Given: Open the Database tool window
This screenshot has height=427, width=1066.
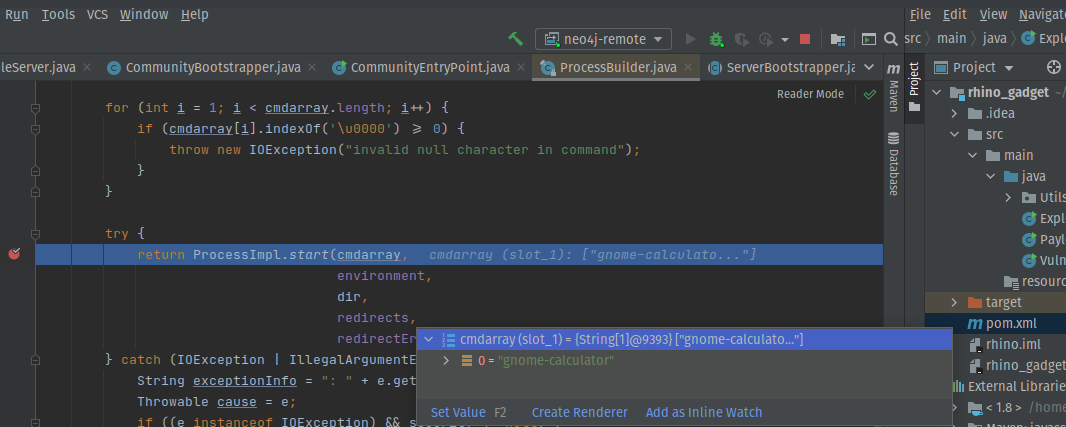Looking at the screenshot, I should tap(893, 163).
